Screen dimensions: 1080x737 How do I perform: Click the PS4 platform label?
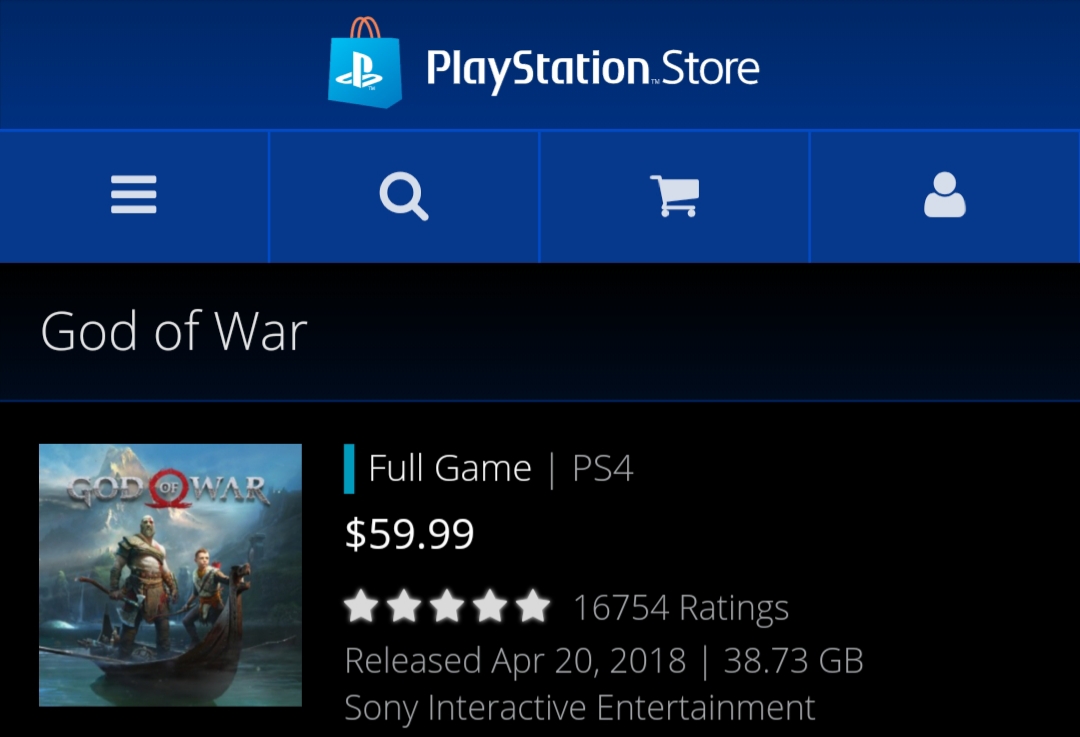pyautogui.click(x=603, y=469)
